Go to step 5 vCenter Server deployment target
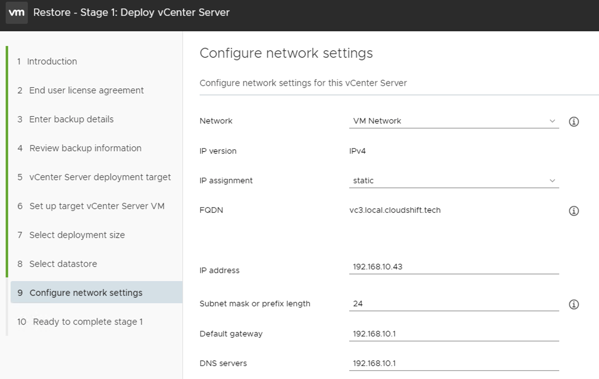The height and width of the screenshot is (379, 599). click(x=94, y=177)
